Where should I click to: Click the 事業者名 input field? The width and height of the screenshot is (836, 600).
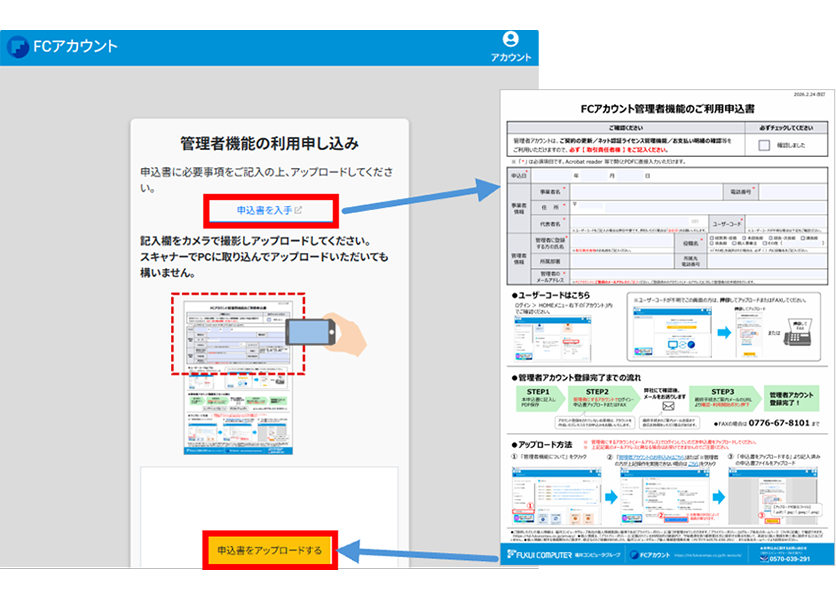click(x=647, y=192)
